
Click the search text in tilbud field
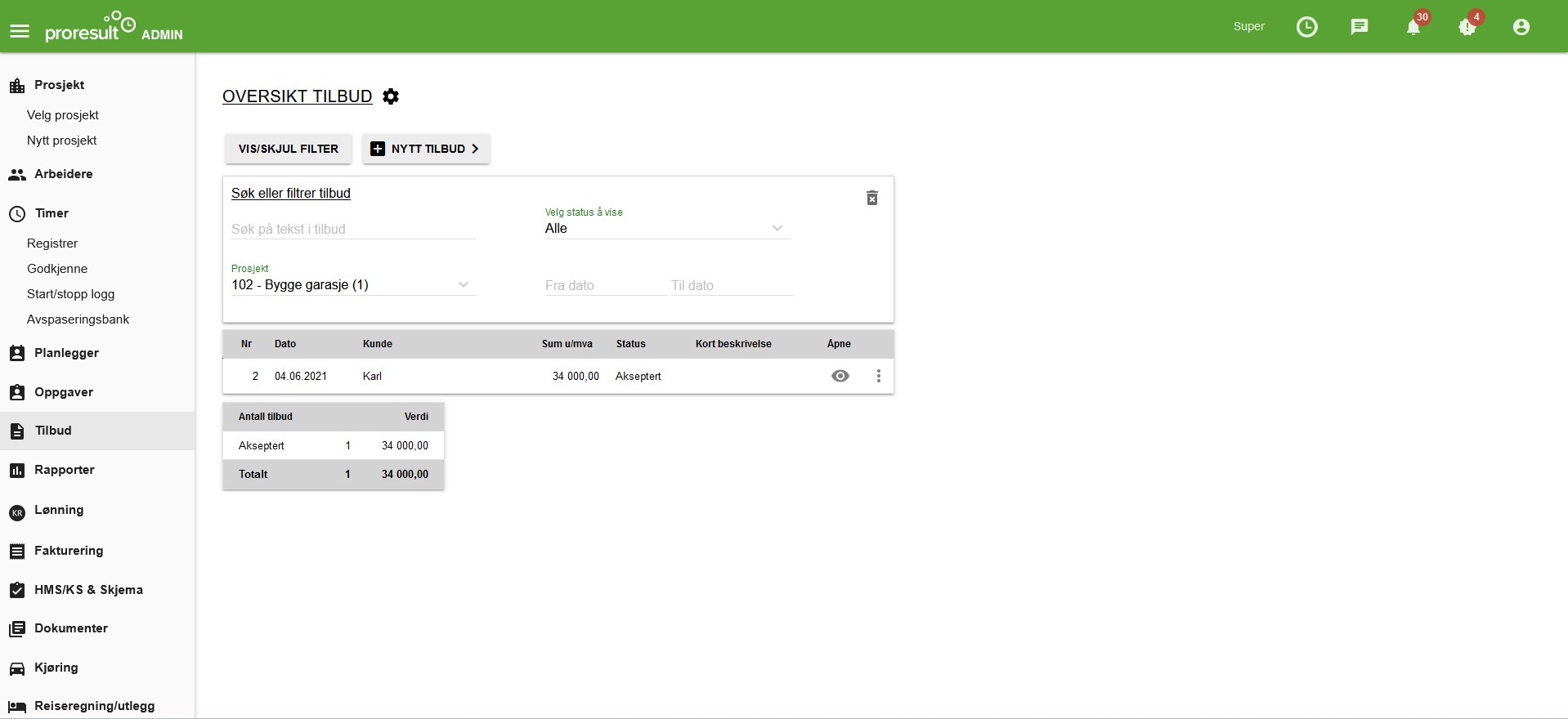353,230
